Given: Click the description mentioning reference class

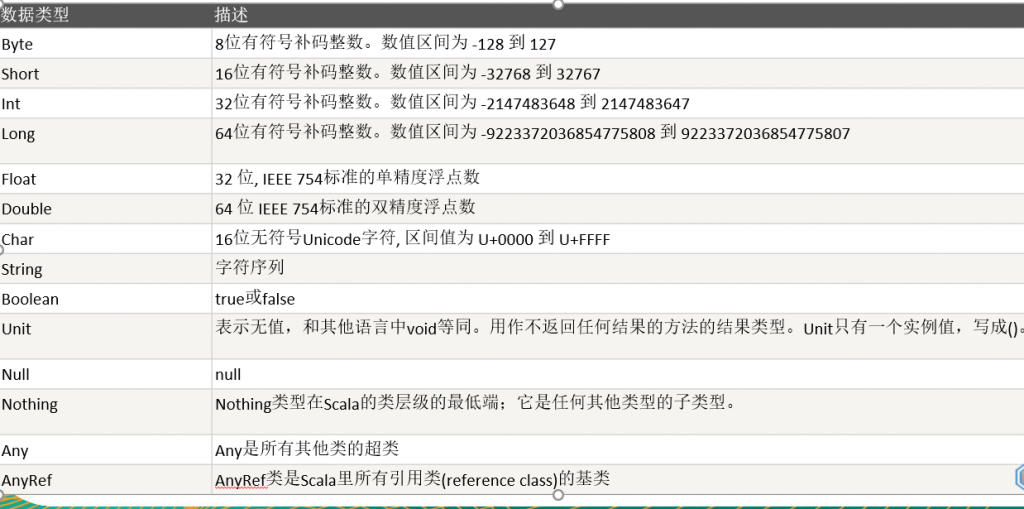Looking at the screenshot, I should pyautogui.click(x=618, y=480).
